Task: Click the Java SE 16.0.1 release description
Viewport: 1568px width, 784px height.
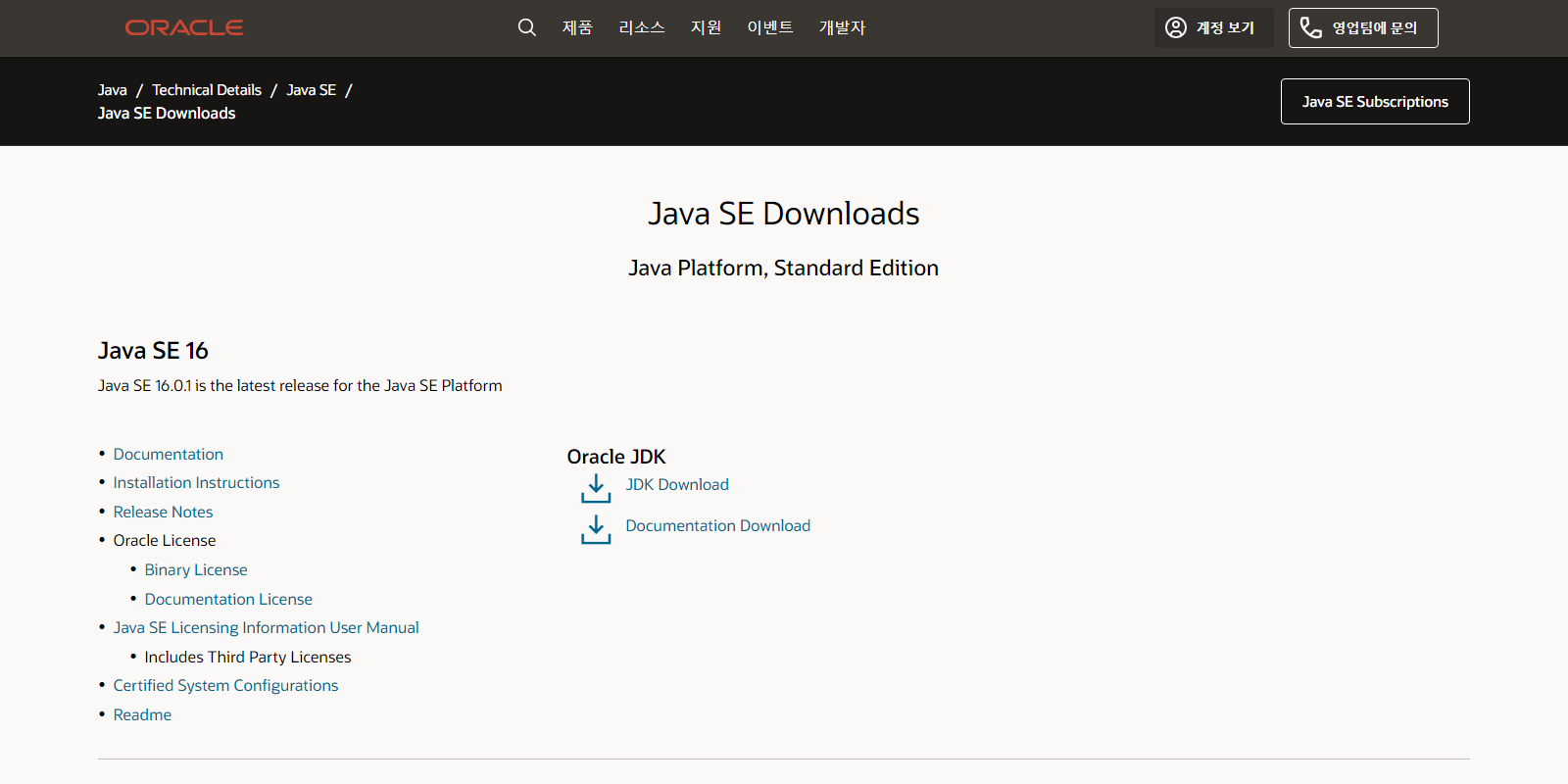Action: click(x=300, y=385)
